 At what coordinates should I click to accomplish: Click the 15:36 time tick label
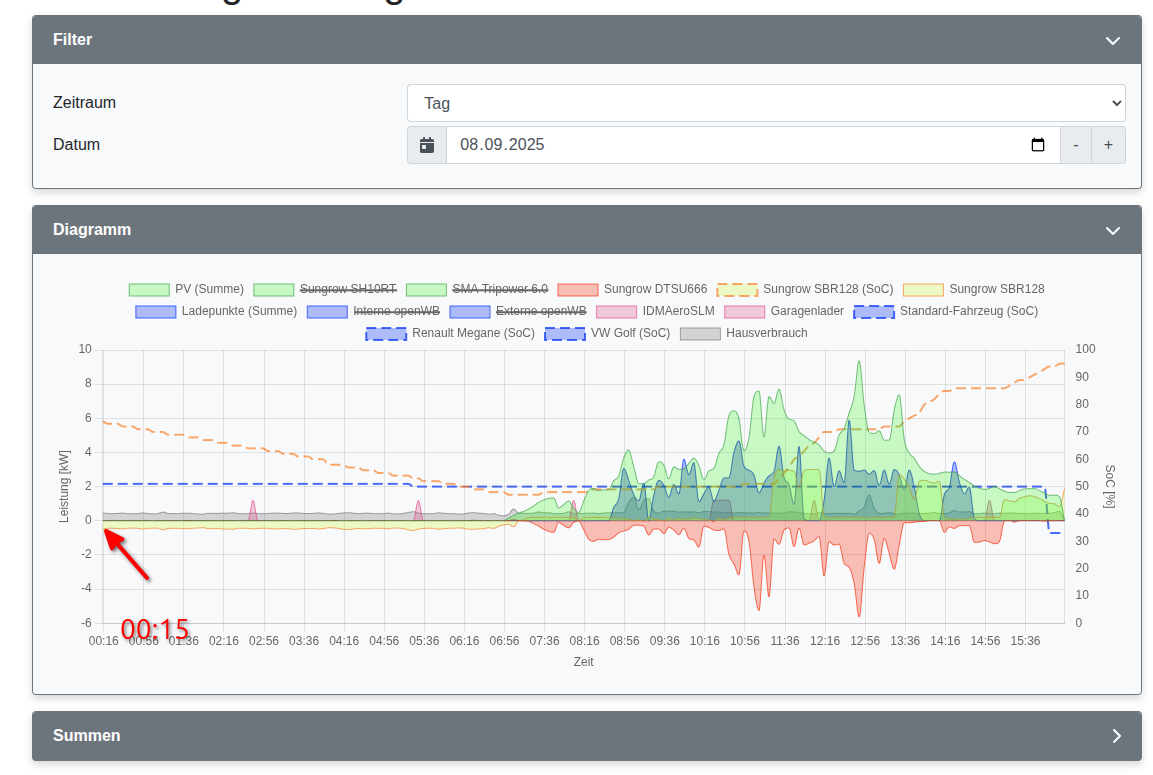click(1025, 641)
